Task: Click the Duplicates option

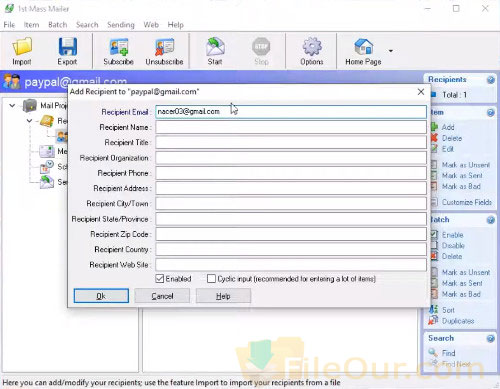Action: click(458, 321)
